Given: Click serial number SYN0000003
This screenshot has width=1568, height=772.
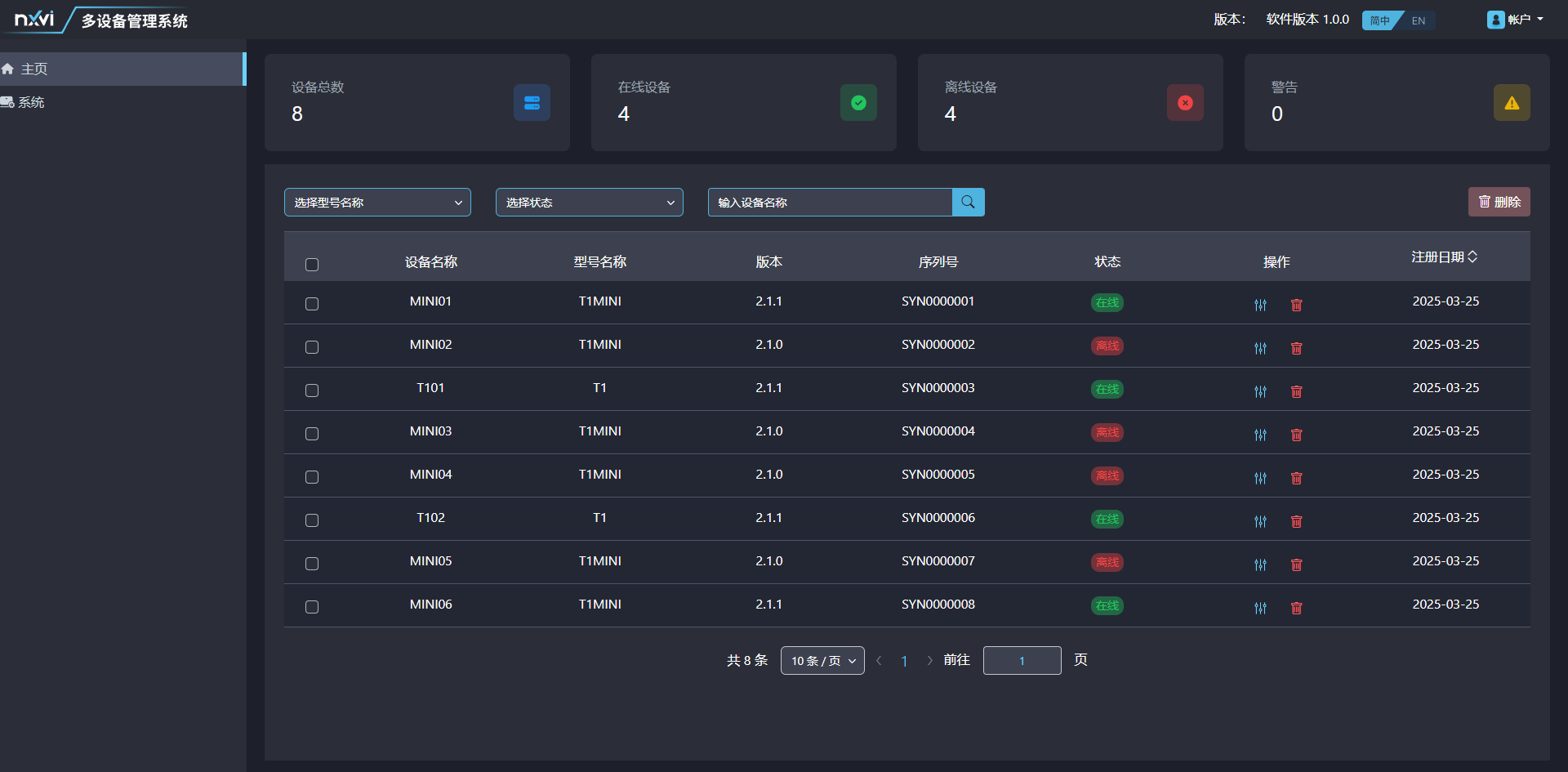Looking at the screenshot, I should 938,388.
